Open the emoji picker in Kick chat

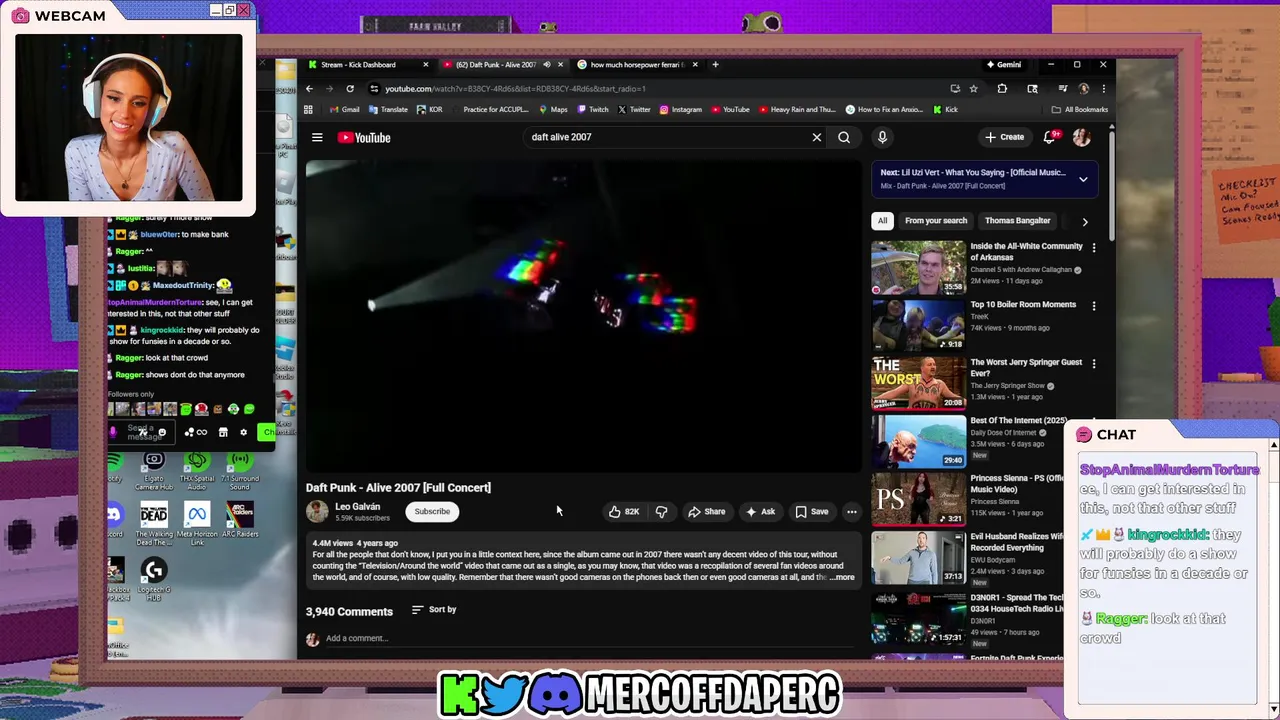click(162, 432)
